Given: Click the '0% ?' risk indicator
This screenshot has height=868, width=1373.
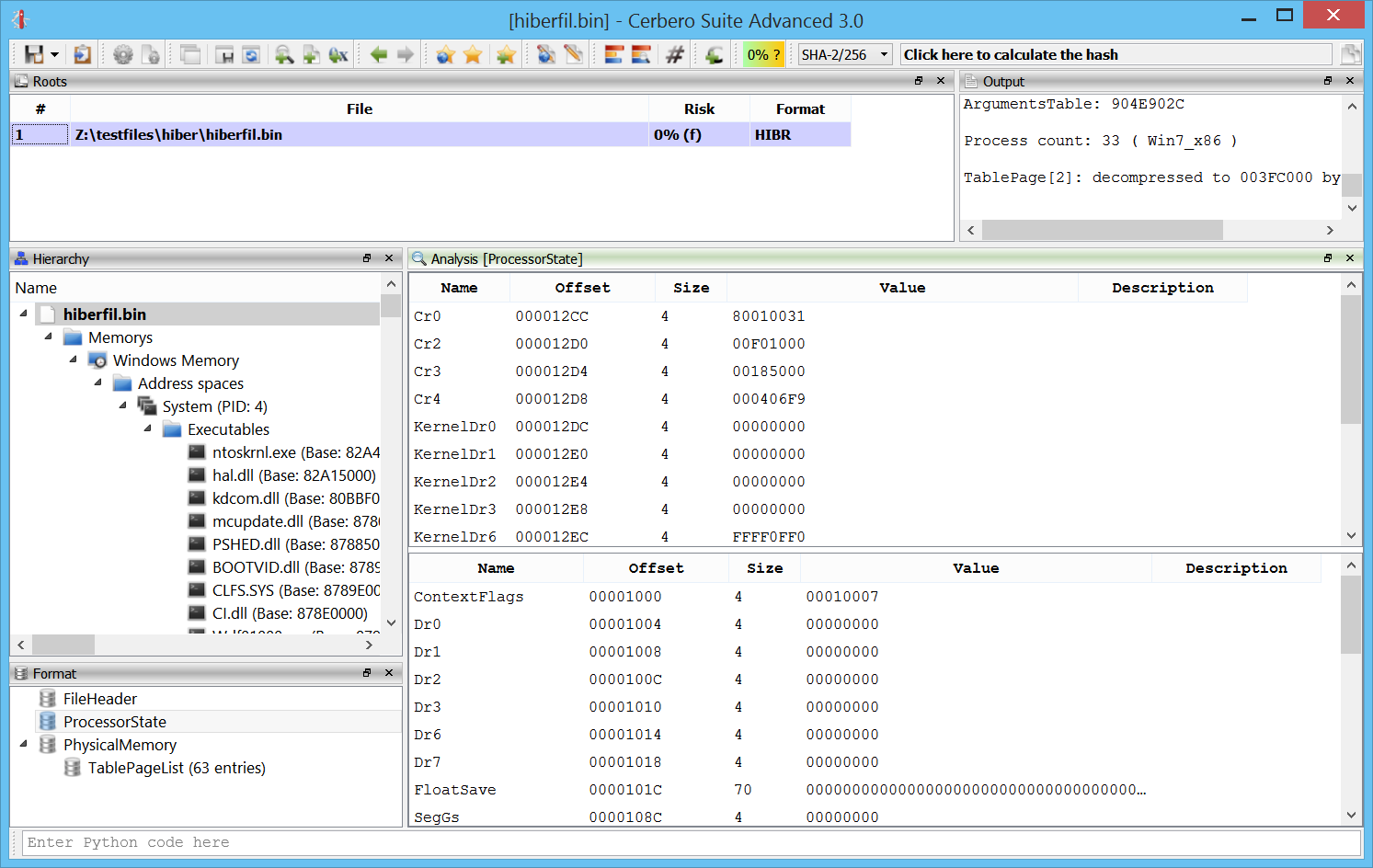Looking at the screenshot, I should [763, 55].
